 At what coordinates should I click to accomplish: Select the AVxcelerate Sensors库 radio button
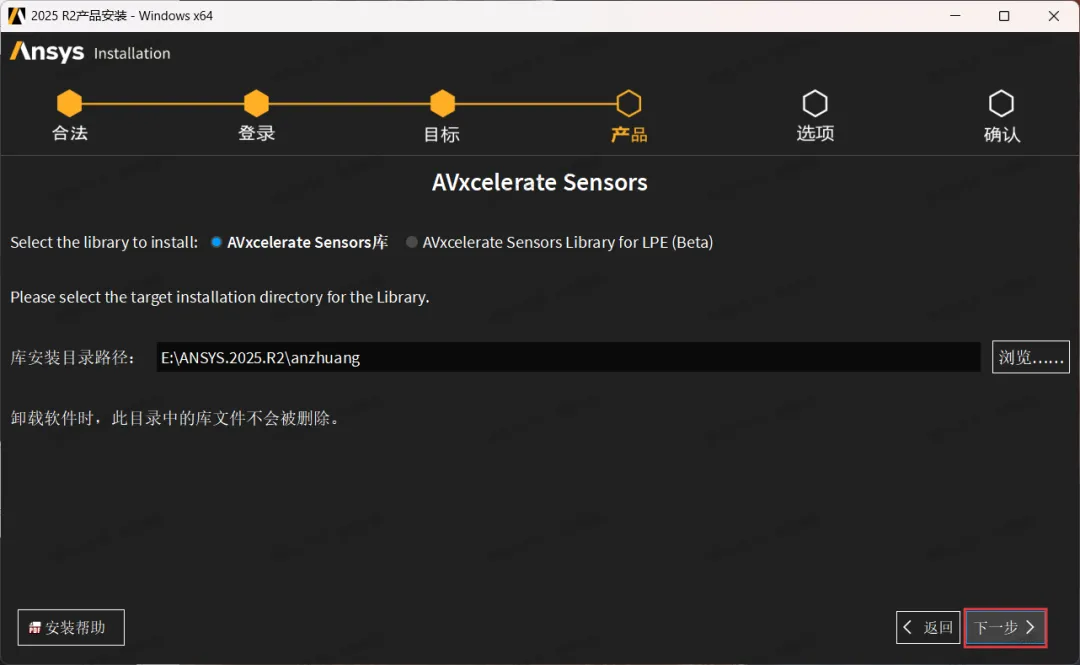tap(216, 242)
